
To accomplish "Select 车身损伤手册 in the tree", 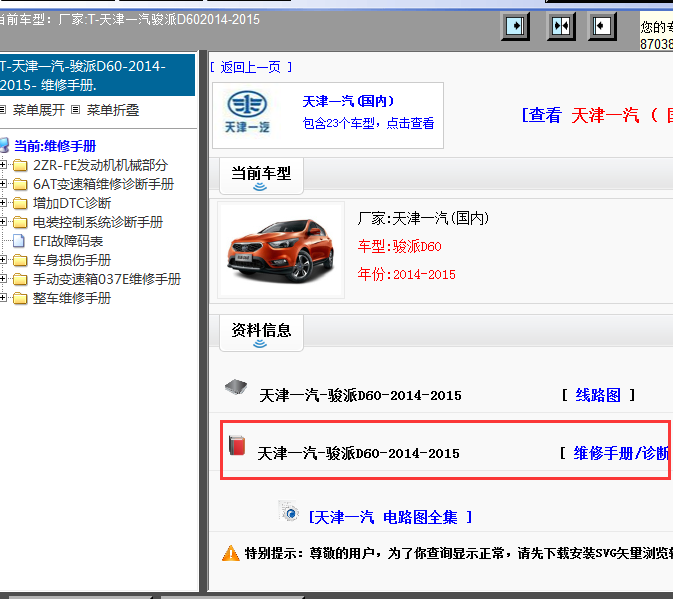I will pos(72,260).
